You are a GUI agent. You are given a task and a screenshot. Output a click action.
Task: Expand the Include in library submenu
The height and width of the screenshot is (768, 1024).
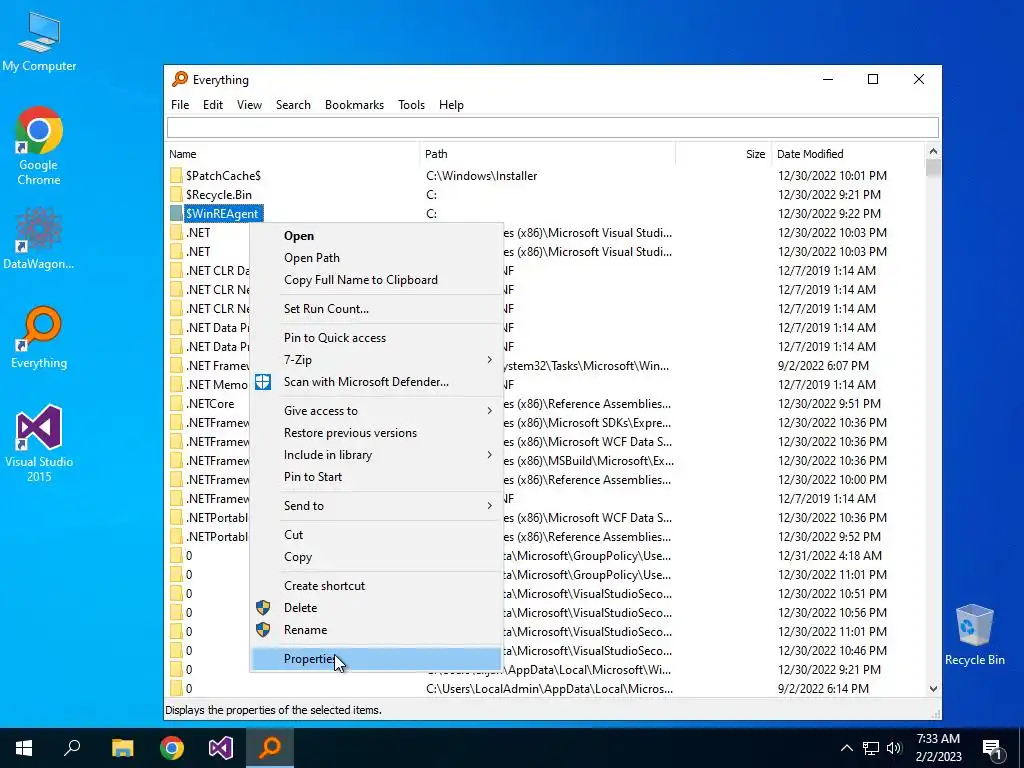coord(376,455)
